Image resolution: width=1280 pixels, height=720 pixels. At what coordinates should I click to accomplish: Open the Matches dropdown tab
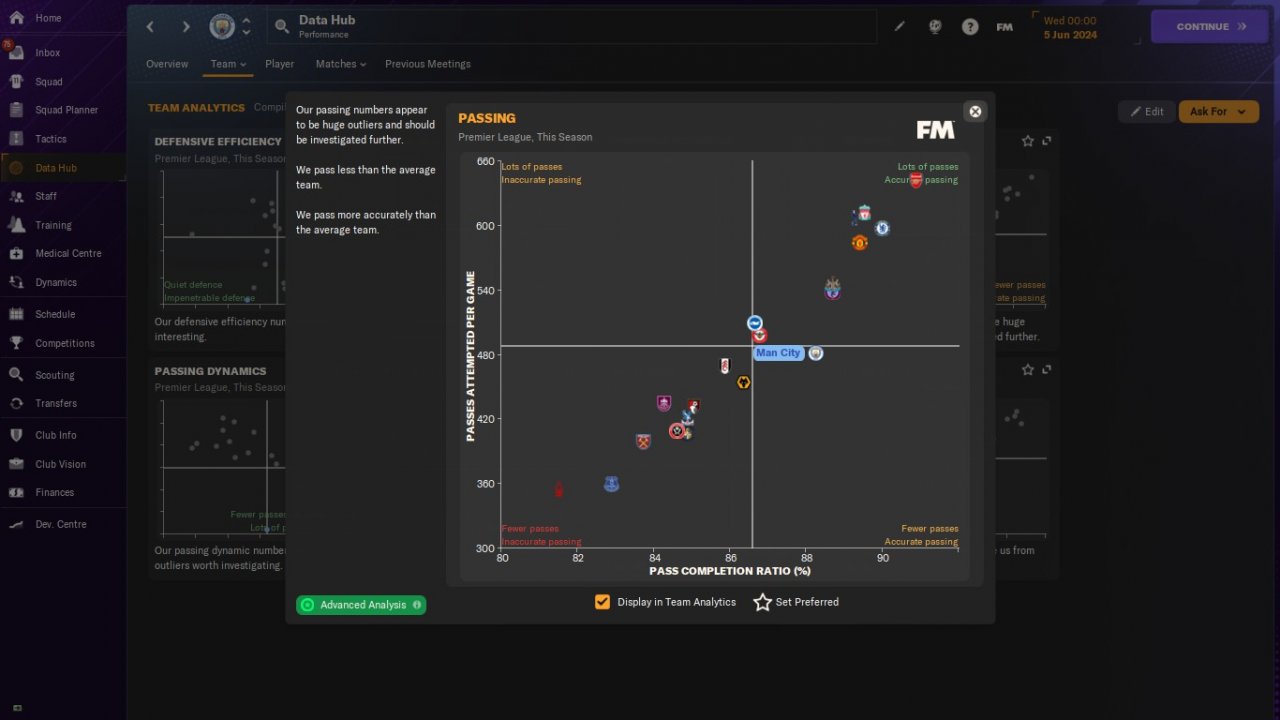[x=341, y=64]
